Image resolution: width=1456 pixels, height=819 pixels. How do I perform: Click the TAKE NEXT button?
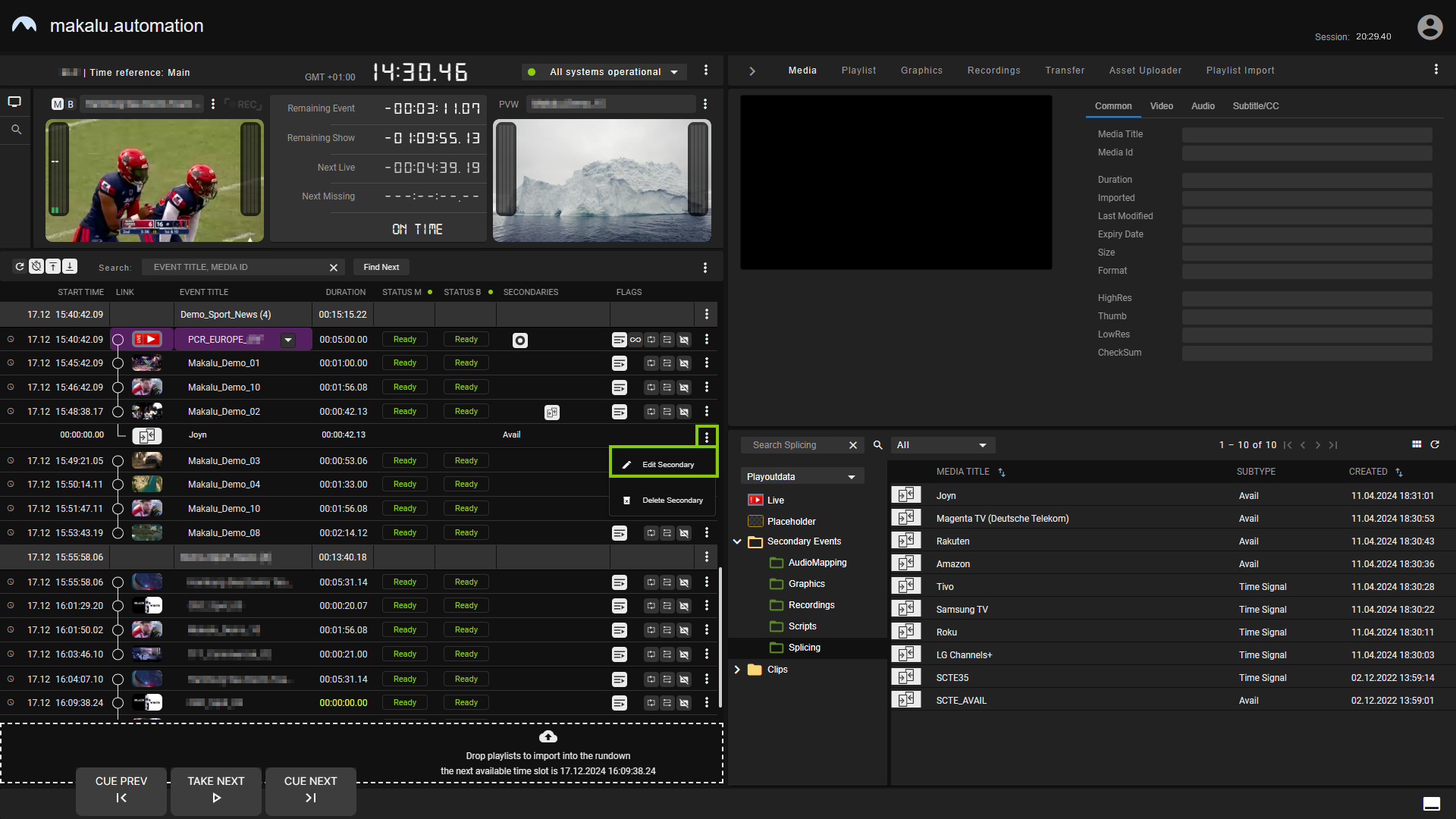tap(215, 789)
